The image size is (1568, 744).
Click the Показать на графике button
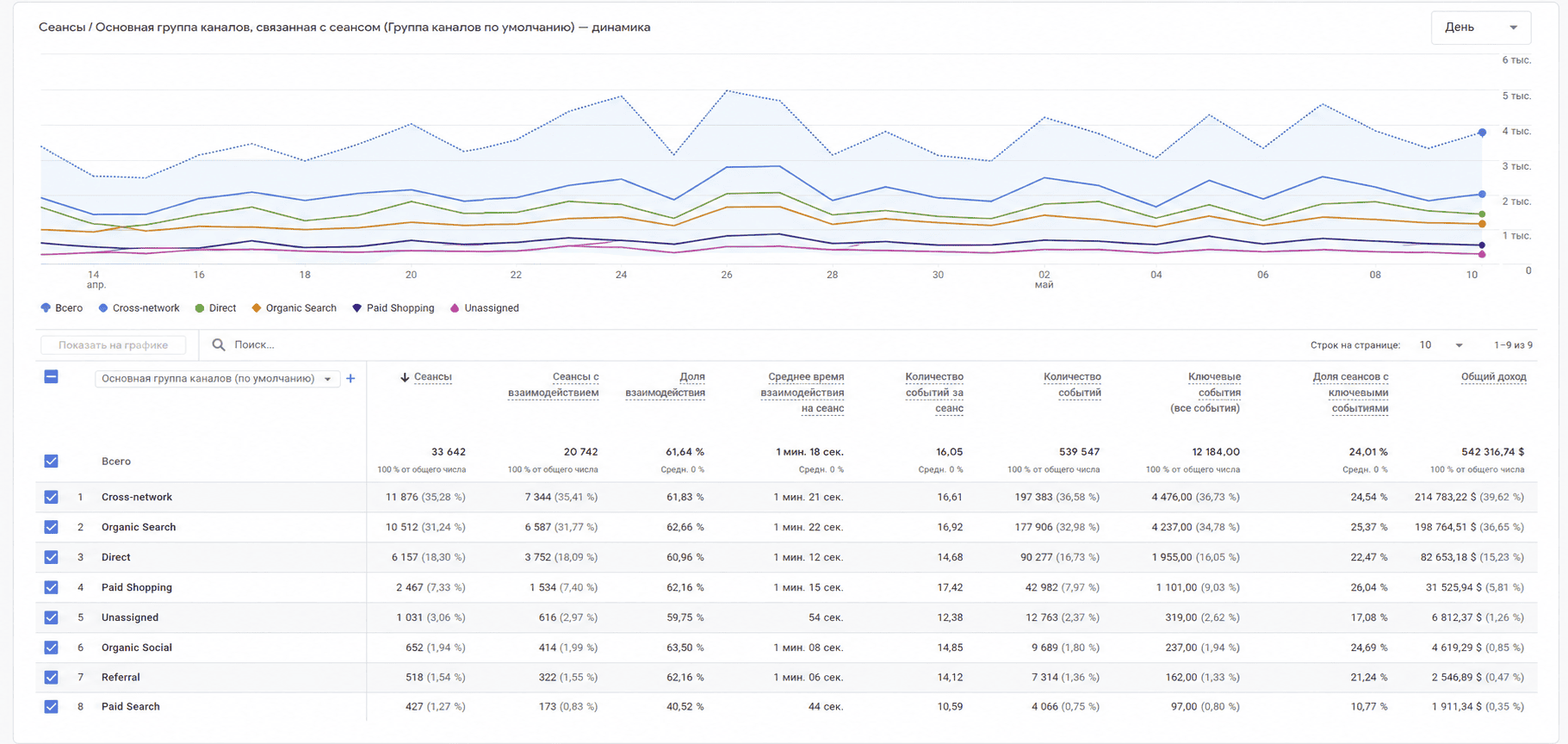coord(114,345)
